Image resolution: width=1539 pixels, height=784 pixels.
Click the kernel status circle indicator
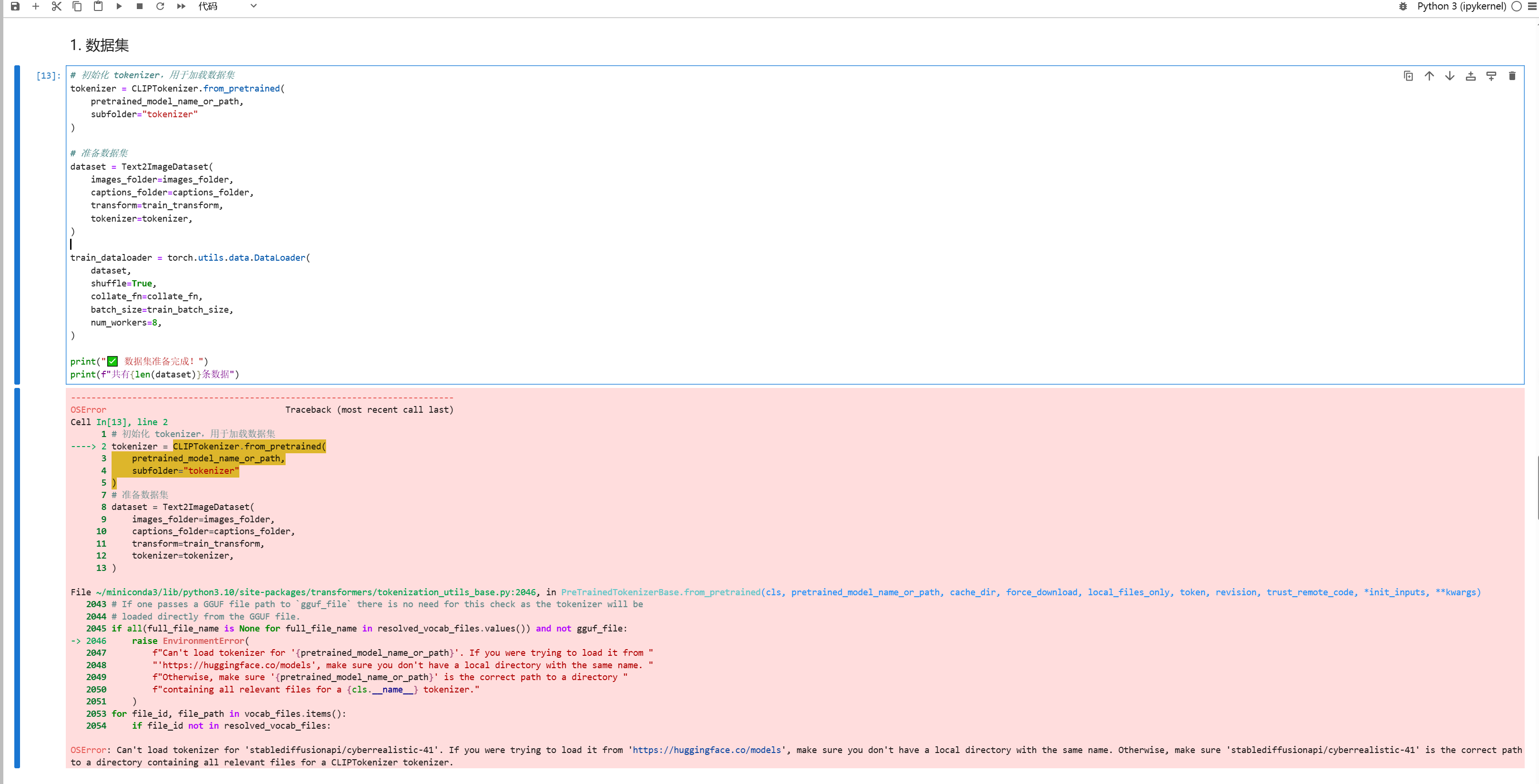(1516, 6)
